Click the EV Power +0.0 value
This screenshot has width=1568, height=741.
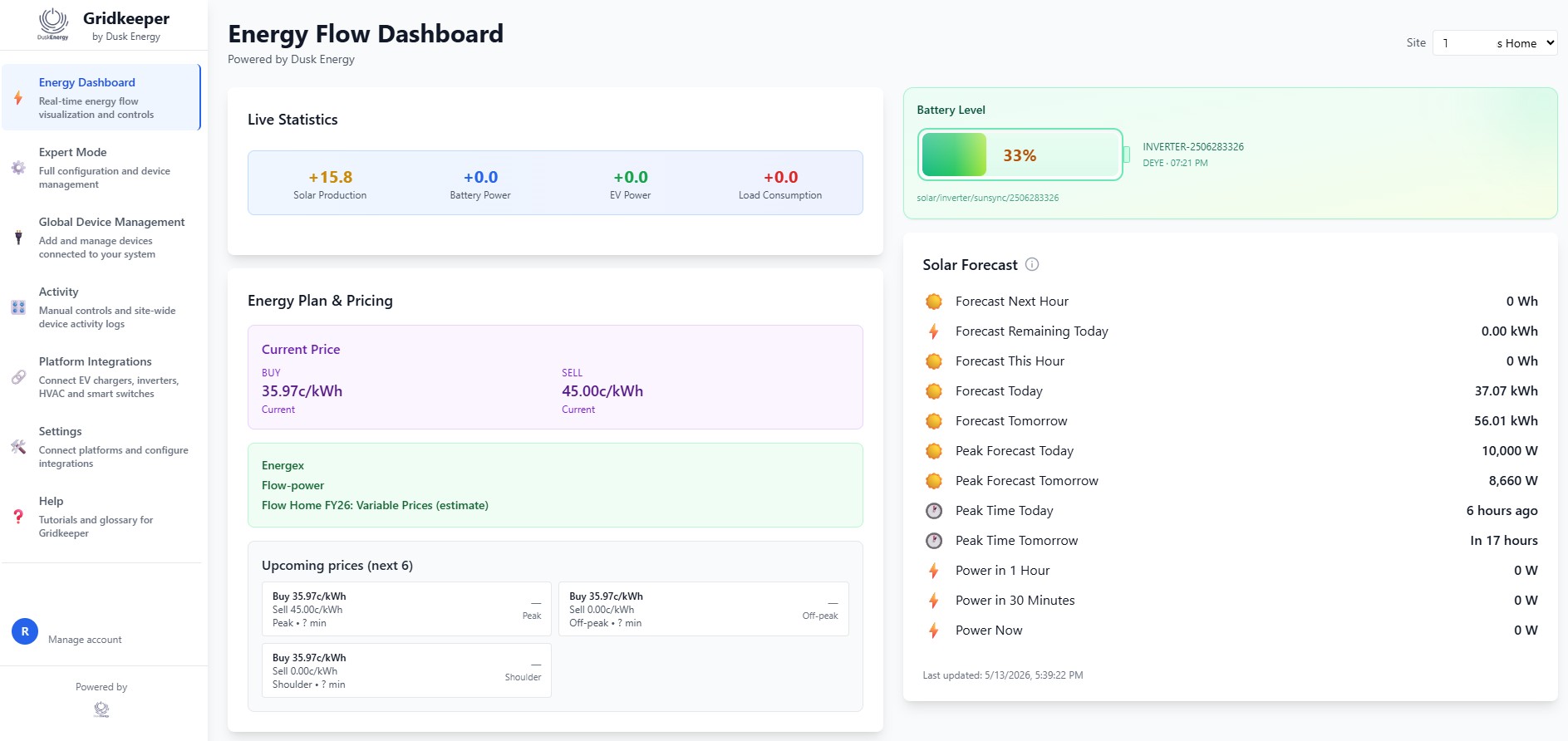[631, 177]
